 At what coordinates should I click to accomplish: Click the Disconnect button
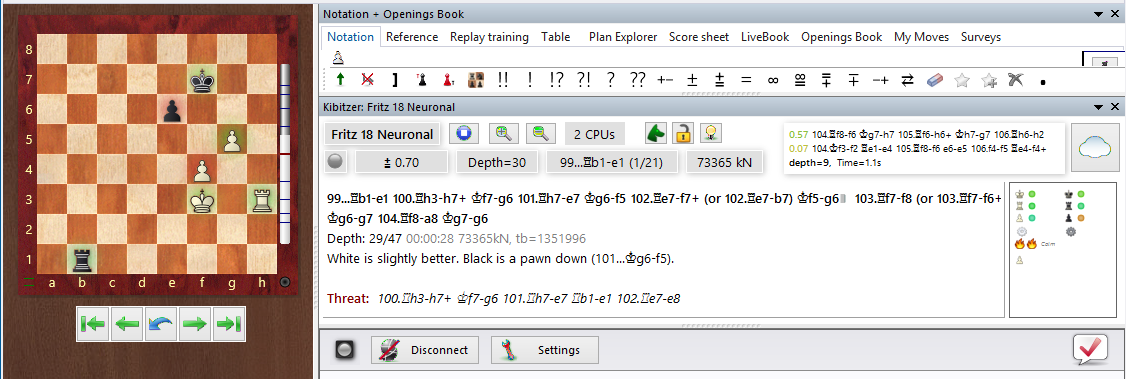[425, 350]
